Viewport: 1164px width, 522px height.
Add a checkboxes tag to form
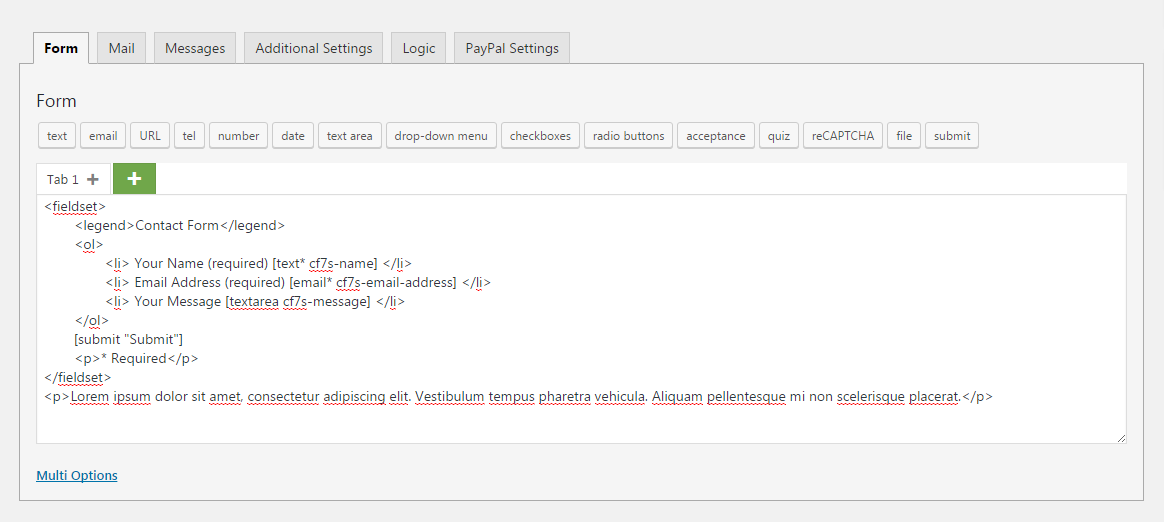(x=540, y=136)
